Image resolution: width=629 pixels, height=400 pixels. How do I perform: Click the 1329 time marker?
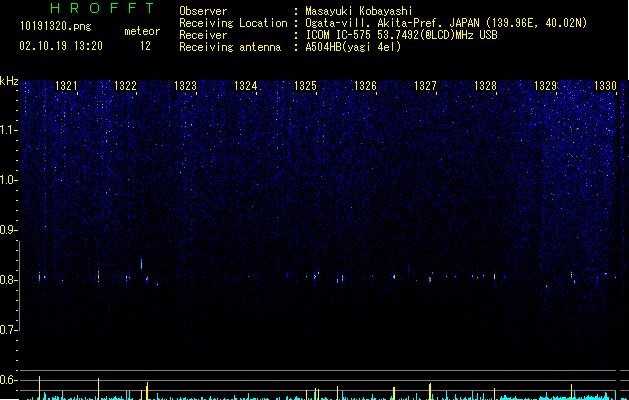(x=546, y=86)
